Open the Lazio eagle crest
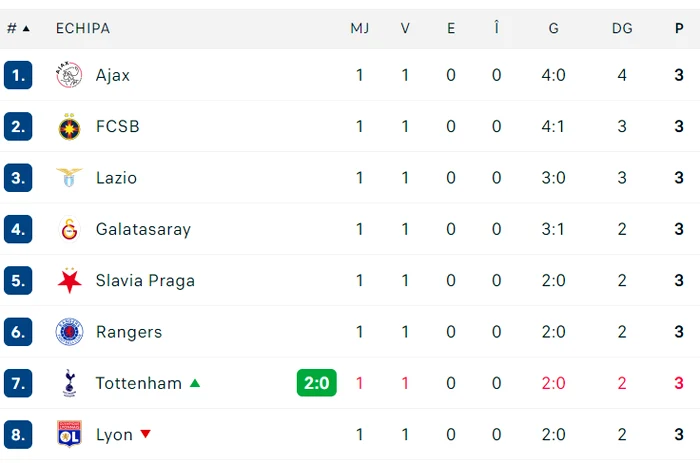Screen dimensions: 700x463 pyautogui.click(x=69, y=178)
